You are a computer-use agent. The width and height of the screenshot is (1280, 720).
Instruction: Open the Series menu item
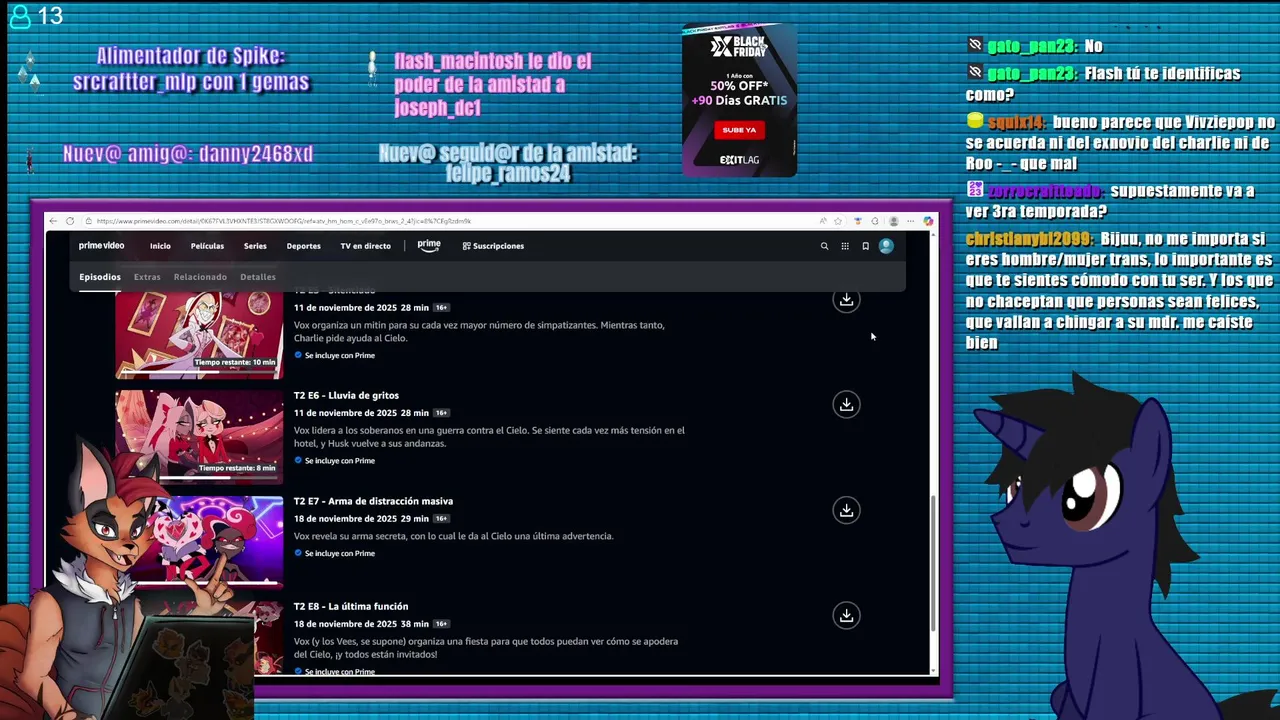coord(255,246)
